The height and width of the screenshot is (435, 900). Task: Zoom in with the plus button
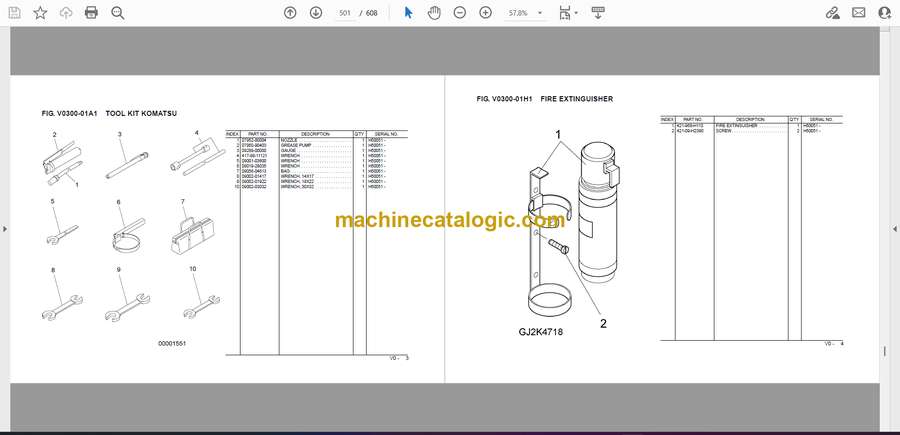point(486,13)
